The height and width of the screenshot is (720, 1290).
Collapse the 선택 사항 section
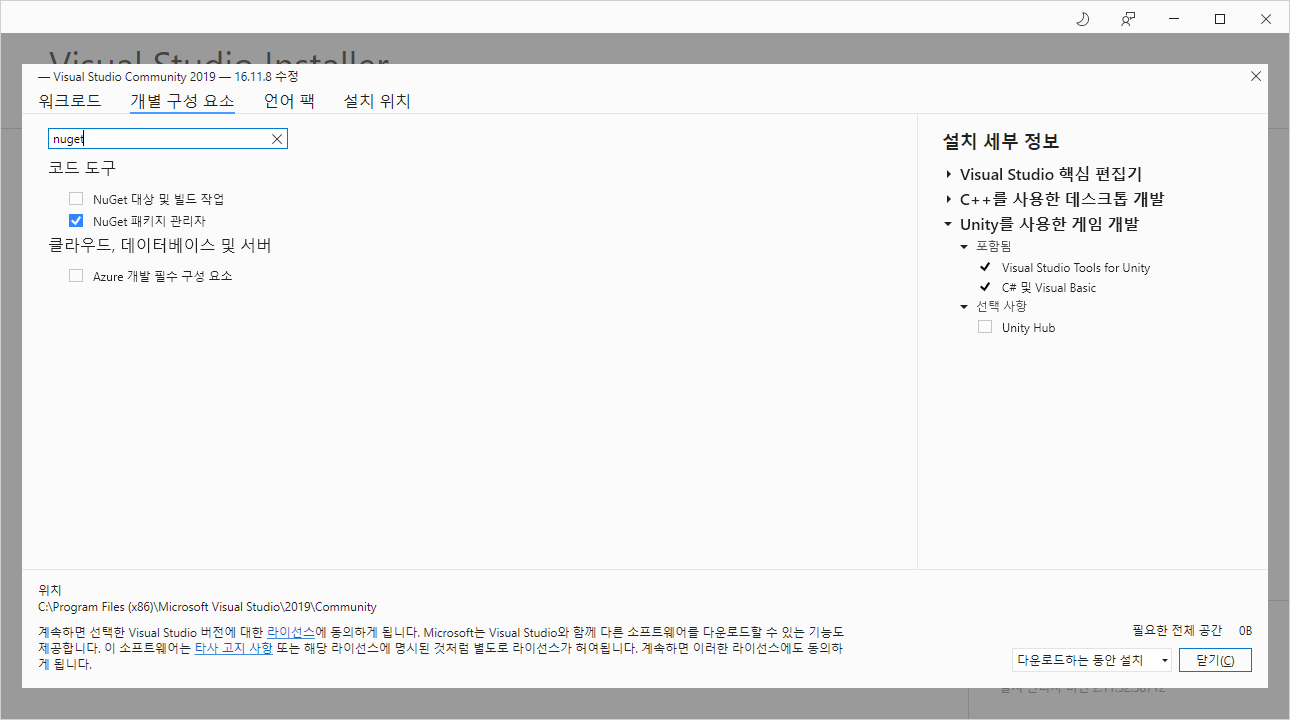coord(964,306)
